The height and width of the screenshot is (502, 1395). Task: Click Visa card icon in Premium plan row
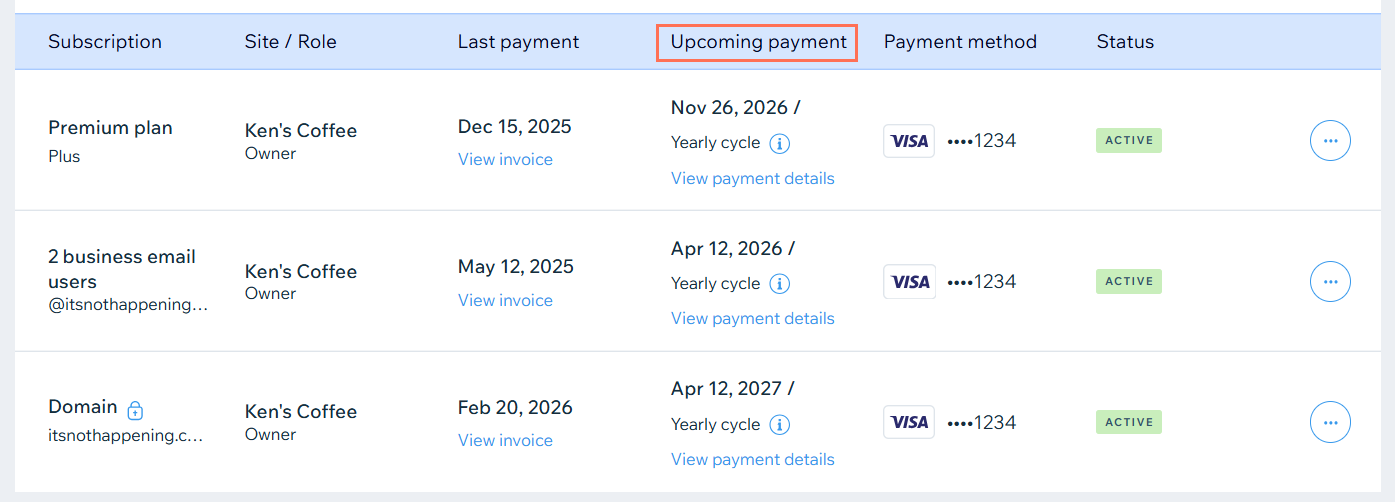point(909,141)
